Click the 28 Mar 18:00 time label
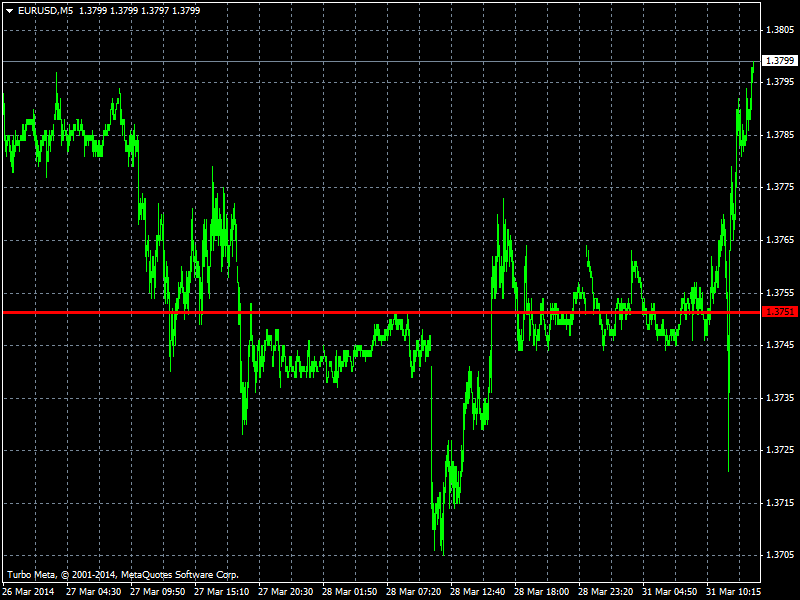 click(x=541, y=591)
